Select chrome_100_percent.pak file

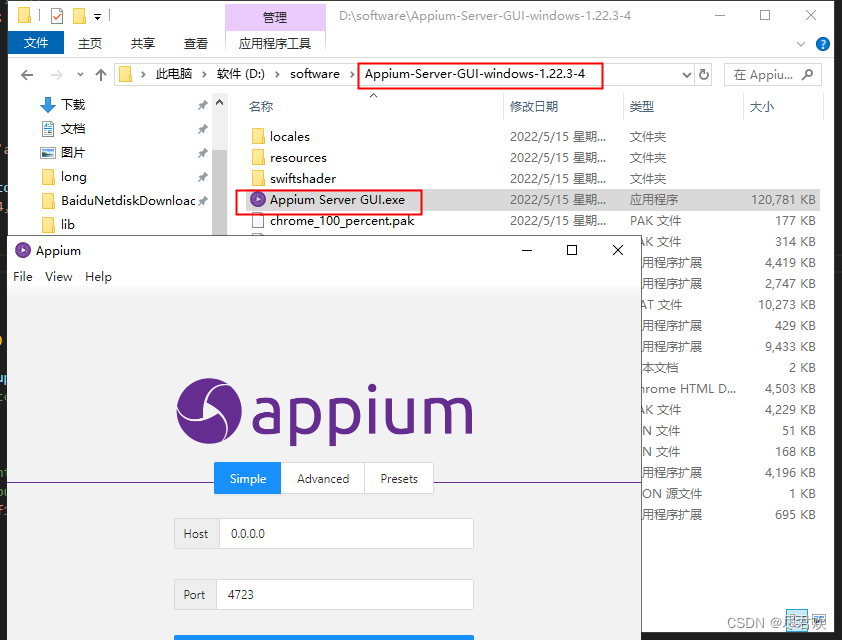click(342, 221)
